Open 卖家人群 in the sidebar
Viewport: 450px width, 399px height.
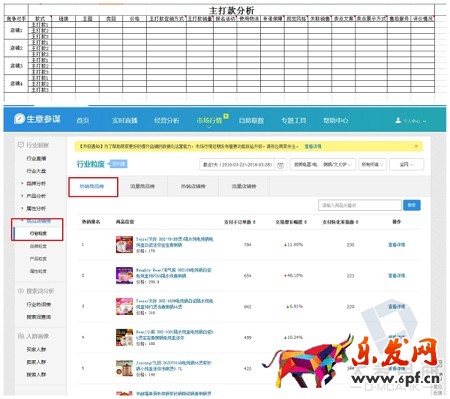point(36,362)
